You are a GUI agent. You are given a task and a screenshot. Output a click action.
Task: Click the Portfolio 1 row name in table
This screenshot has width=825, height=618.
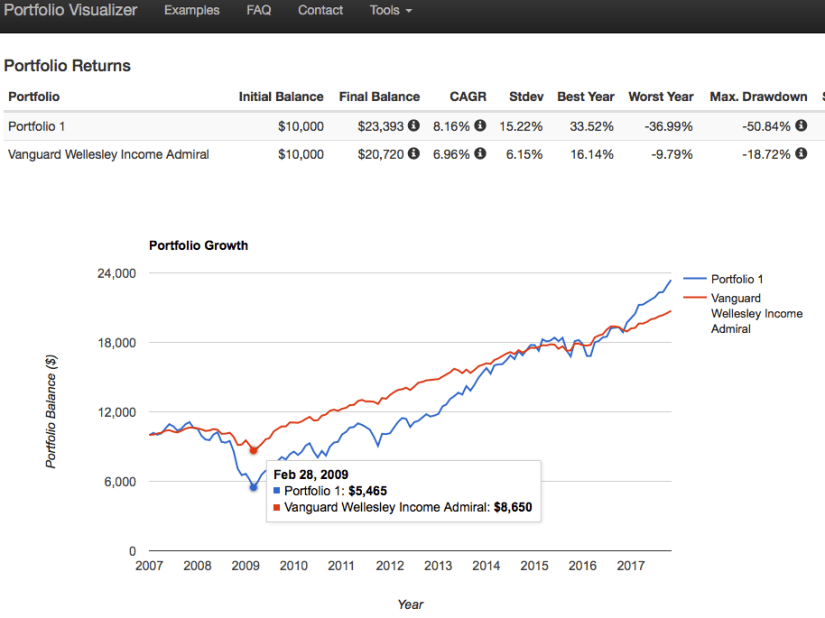[x=36, y=127]
